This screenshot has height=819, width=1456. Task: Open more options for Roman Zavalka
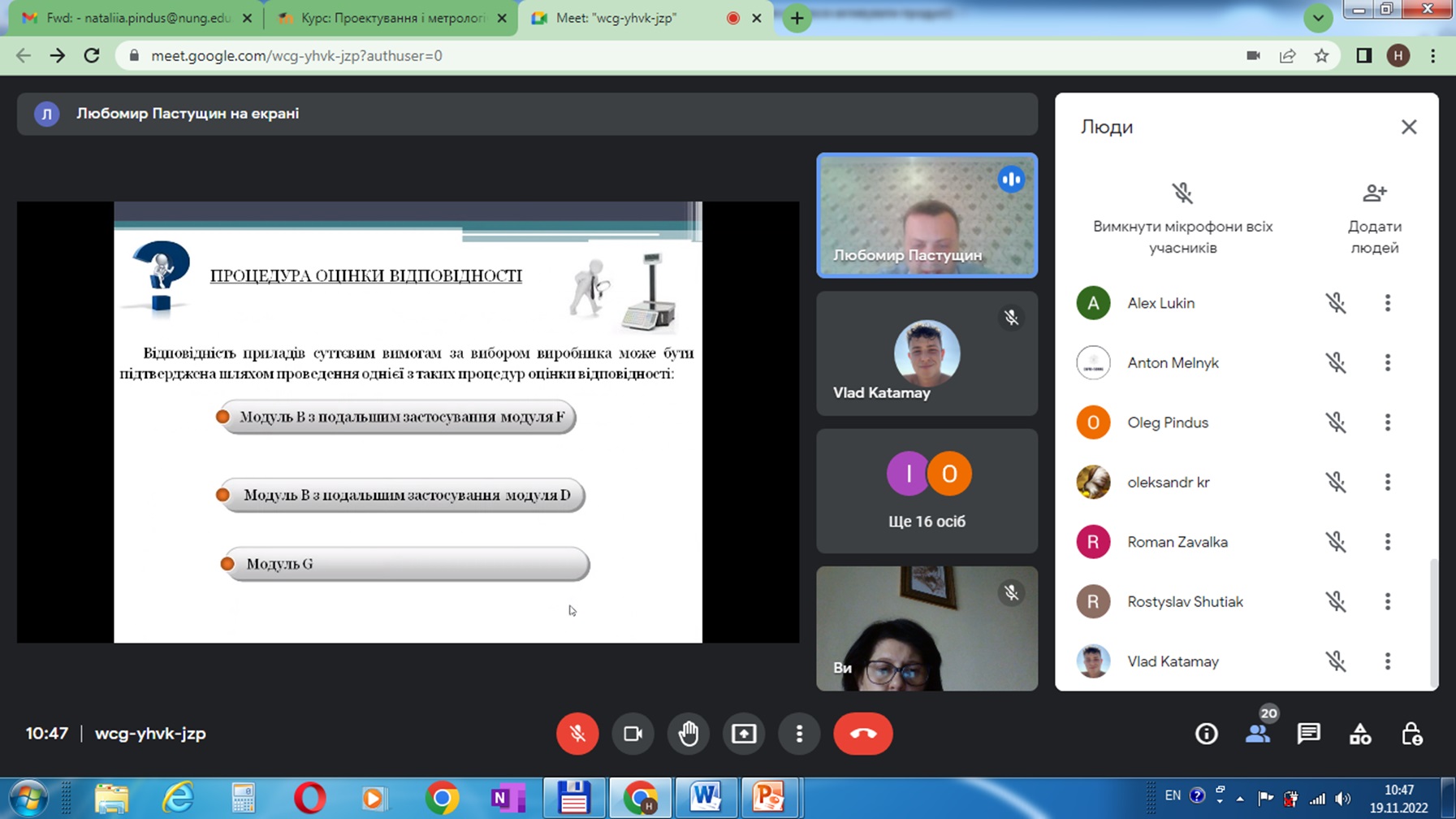point(1387,542)
